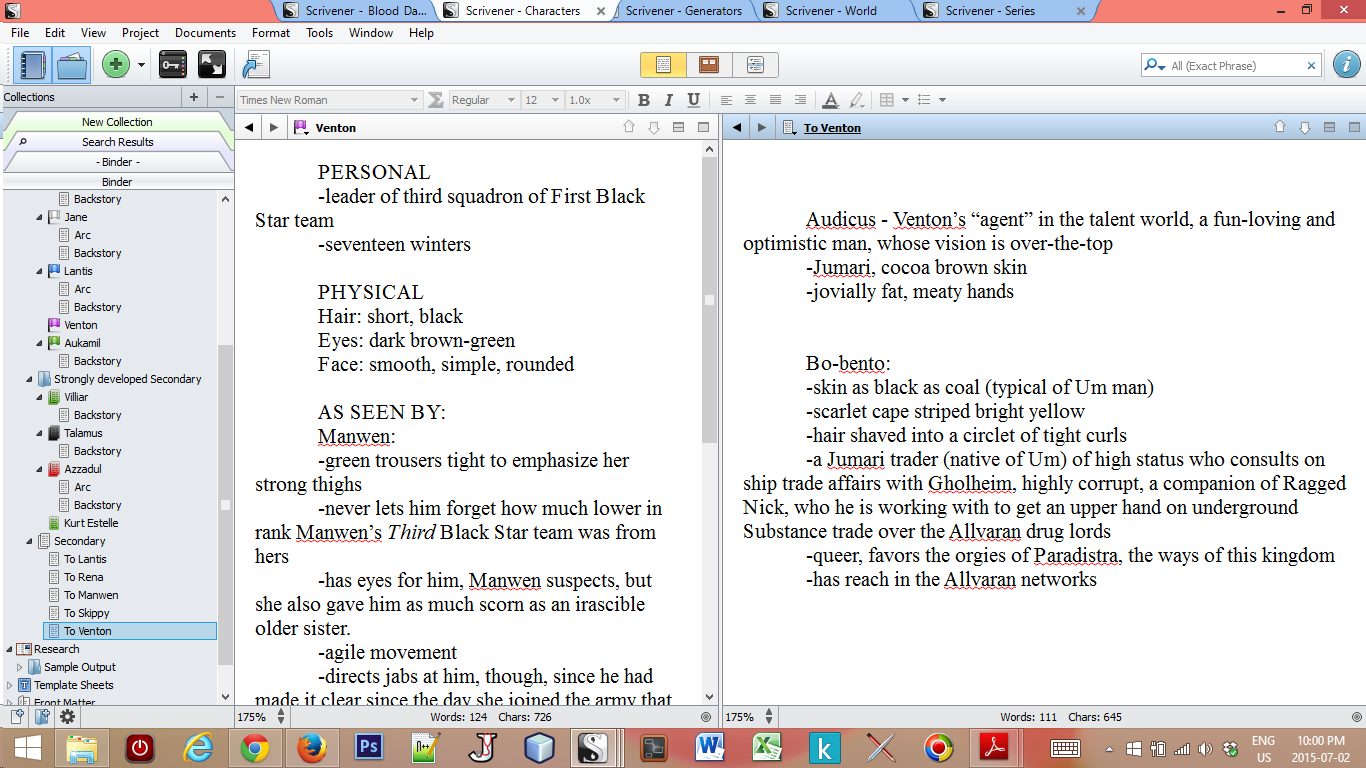Open Firefox from the taskbar

[x=312, y=747]
